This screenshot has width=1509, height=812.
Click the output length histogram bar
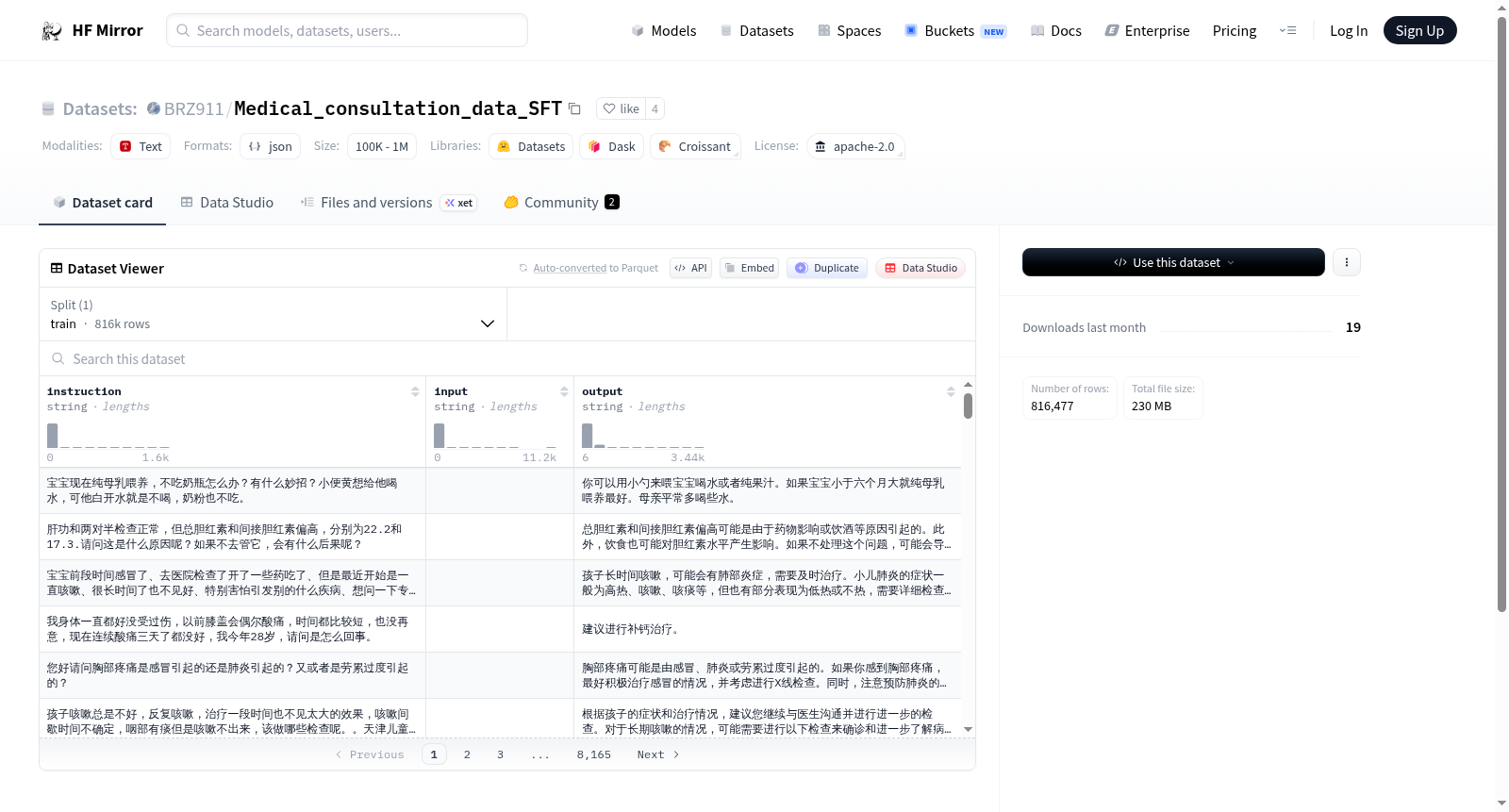(588, 436)
